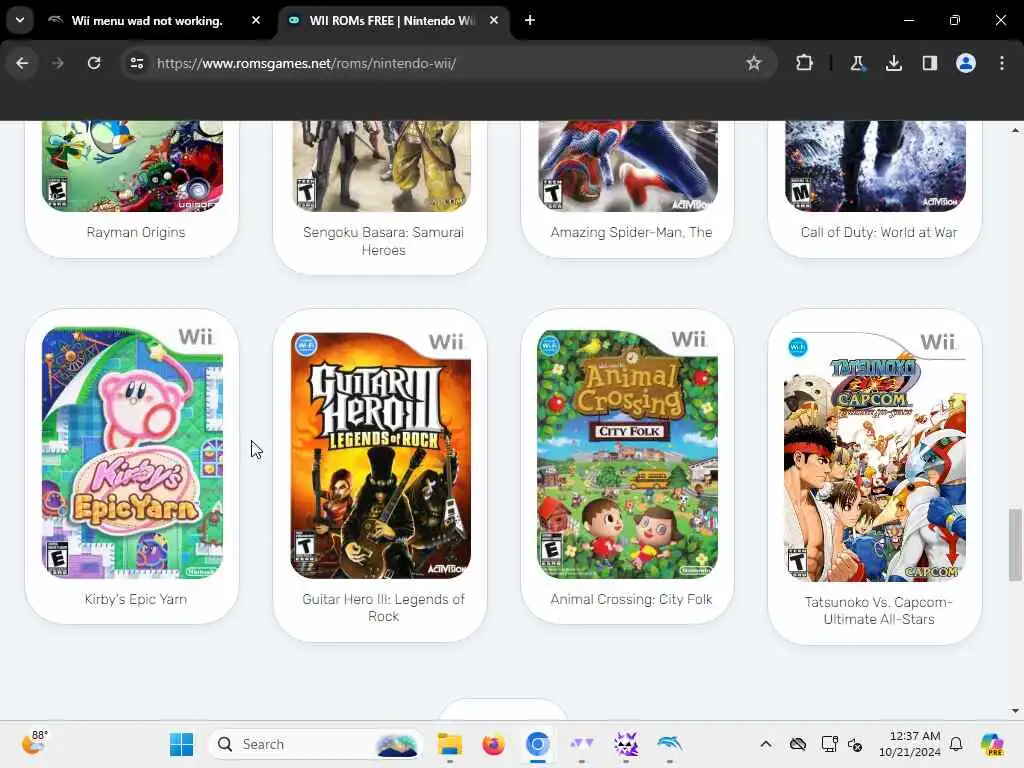Viewport: 1024px width, 768px height.
Task: Open the weather widget showing 88°
Action: 35,743
